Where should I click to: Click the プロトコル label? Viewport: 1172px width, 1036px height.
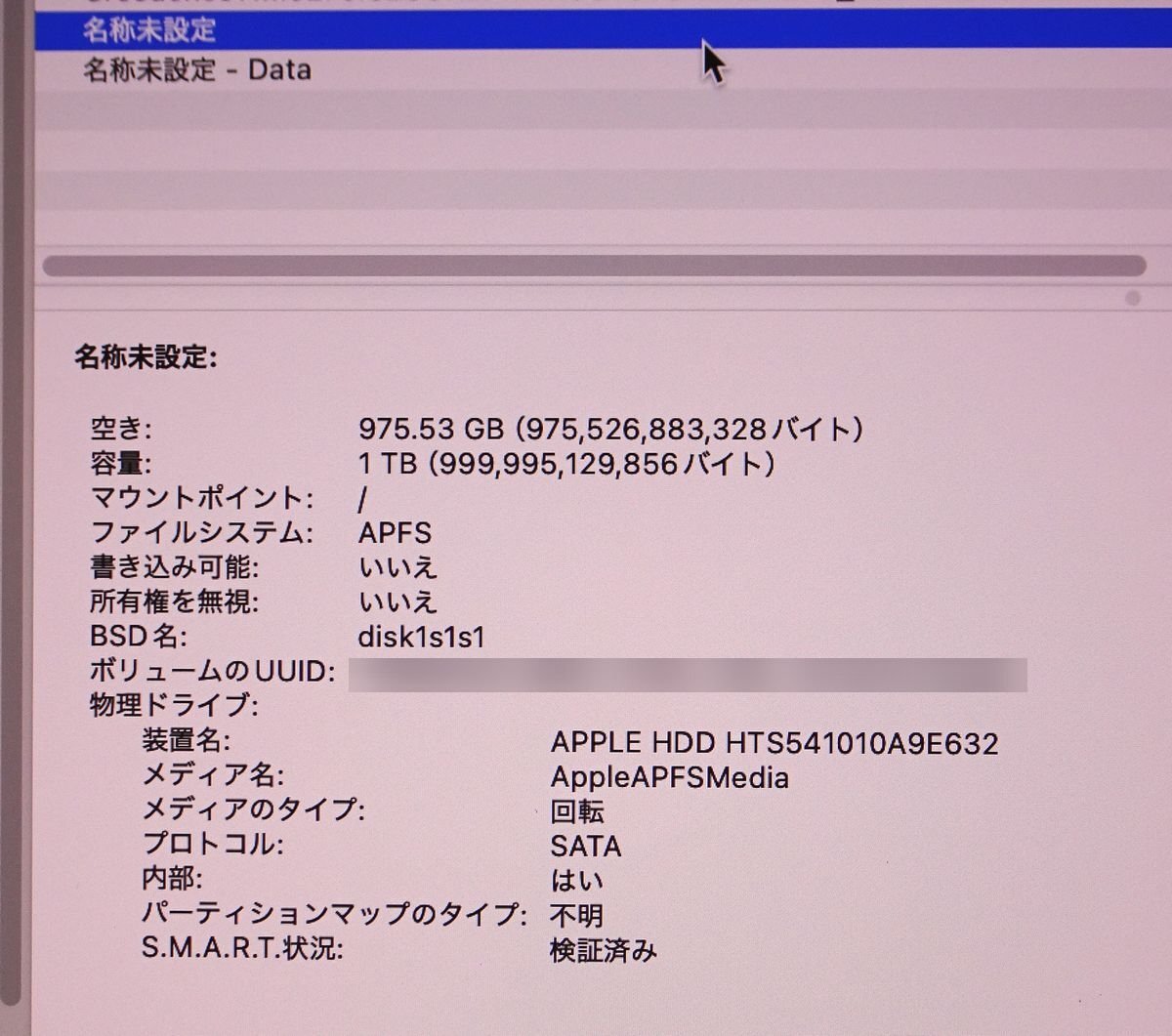(213, 844)
